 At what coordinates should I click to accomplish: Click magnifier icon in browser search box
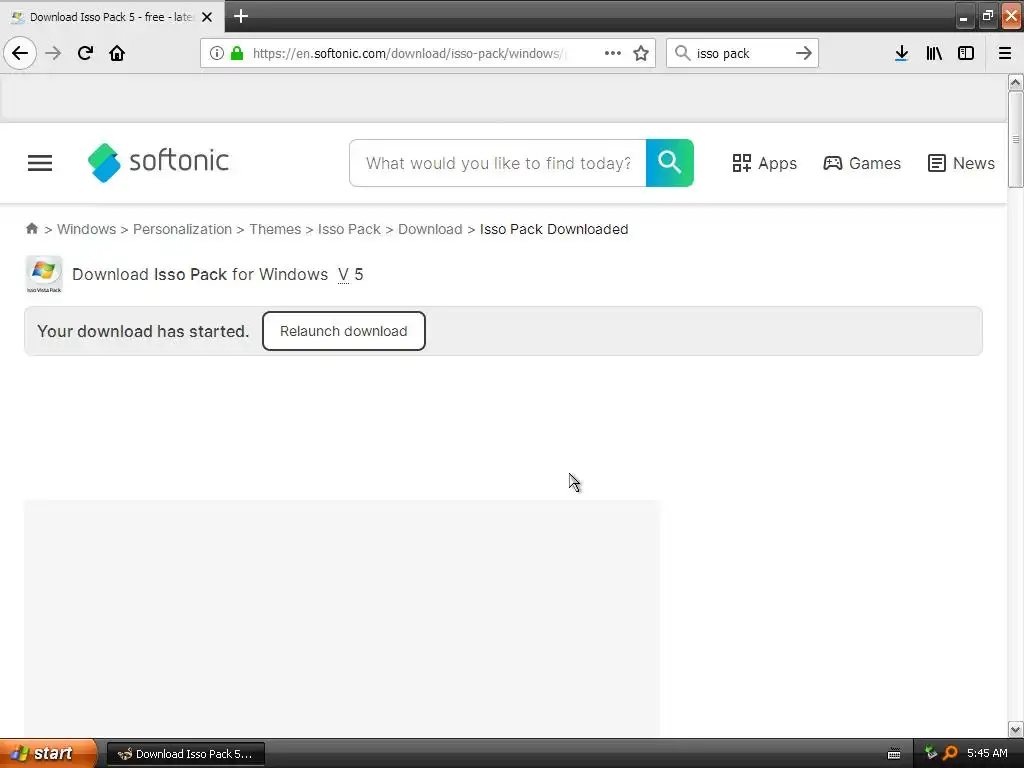[x=682, y=53]
